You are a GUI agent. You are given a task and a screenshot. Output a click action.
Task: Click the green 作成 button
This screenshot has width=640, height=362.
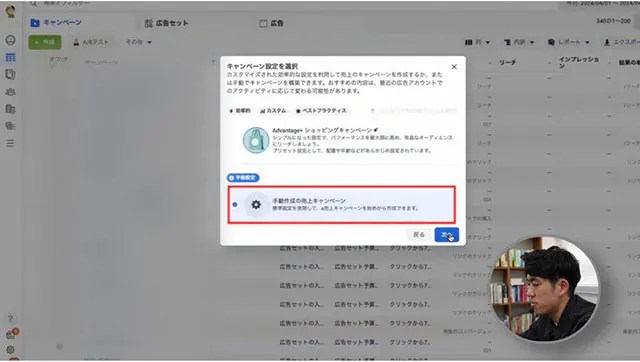[45, 42]
